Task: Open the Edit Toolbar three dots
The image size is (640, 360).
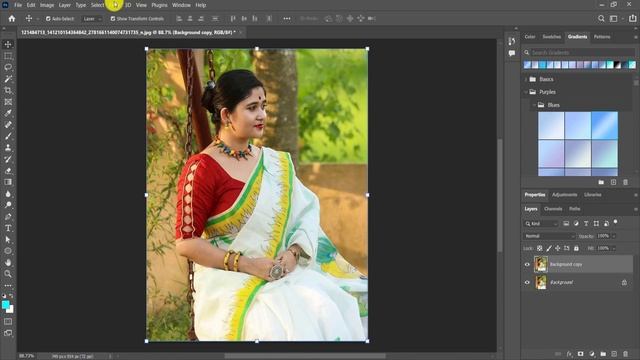Action: click(x=8, y=285)
